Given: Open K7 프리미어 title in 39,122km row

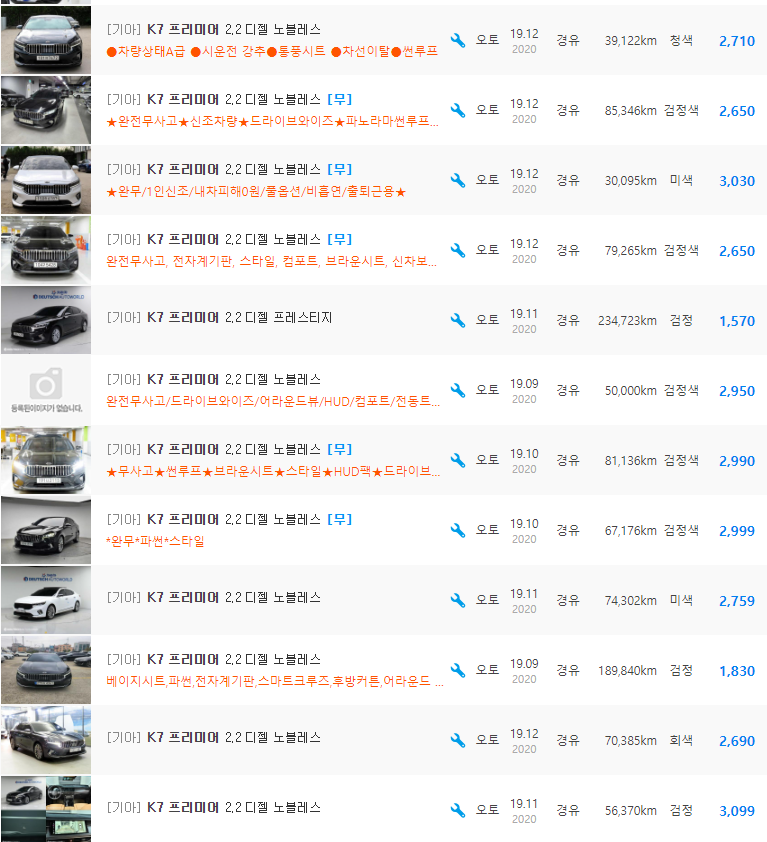Looking at the screenshot, I should coord(214,30).
